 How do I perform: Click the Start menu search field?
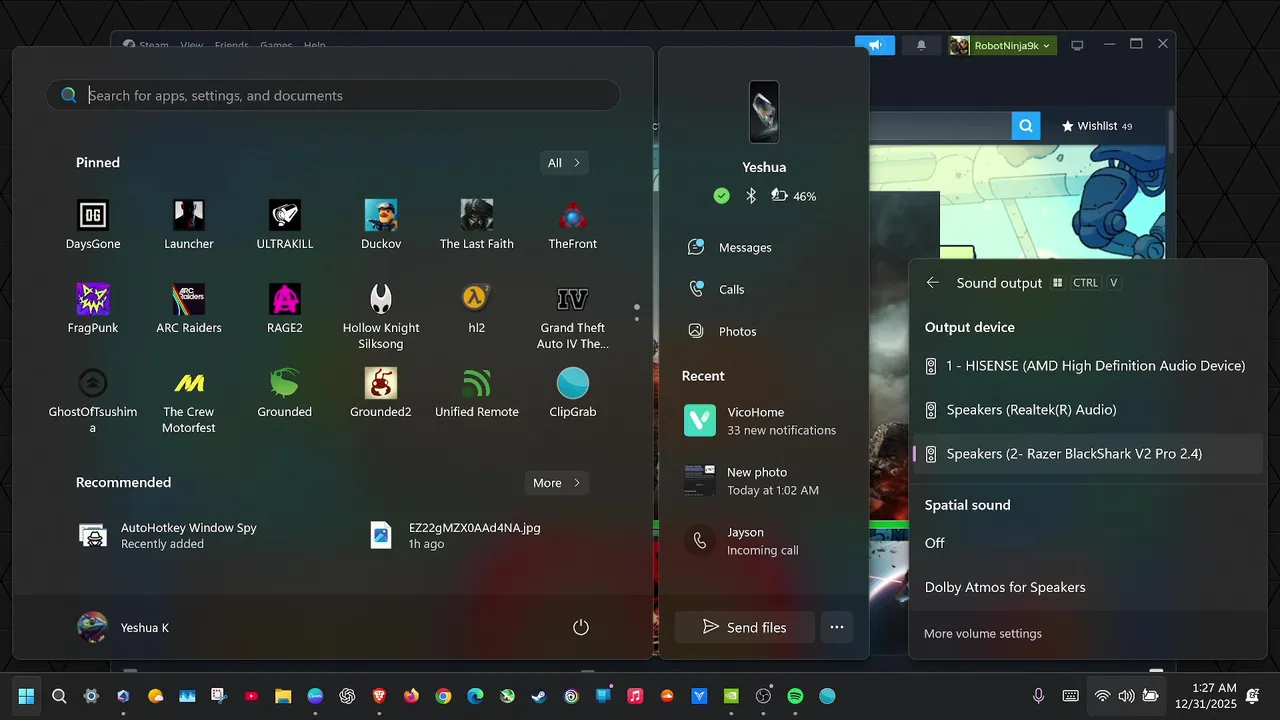332,96
